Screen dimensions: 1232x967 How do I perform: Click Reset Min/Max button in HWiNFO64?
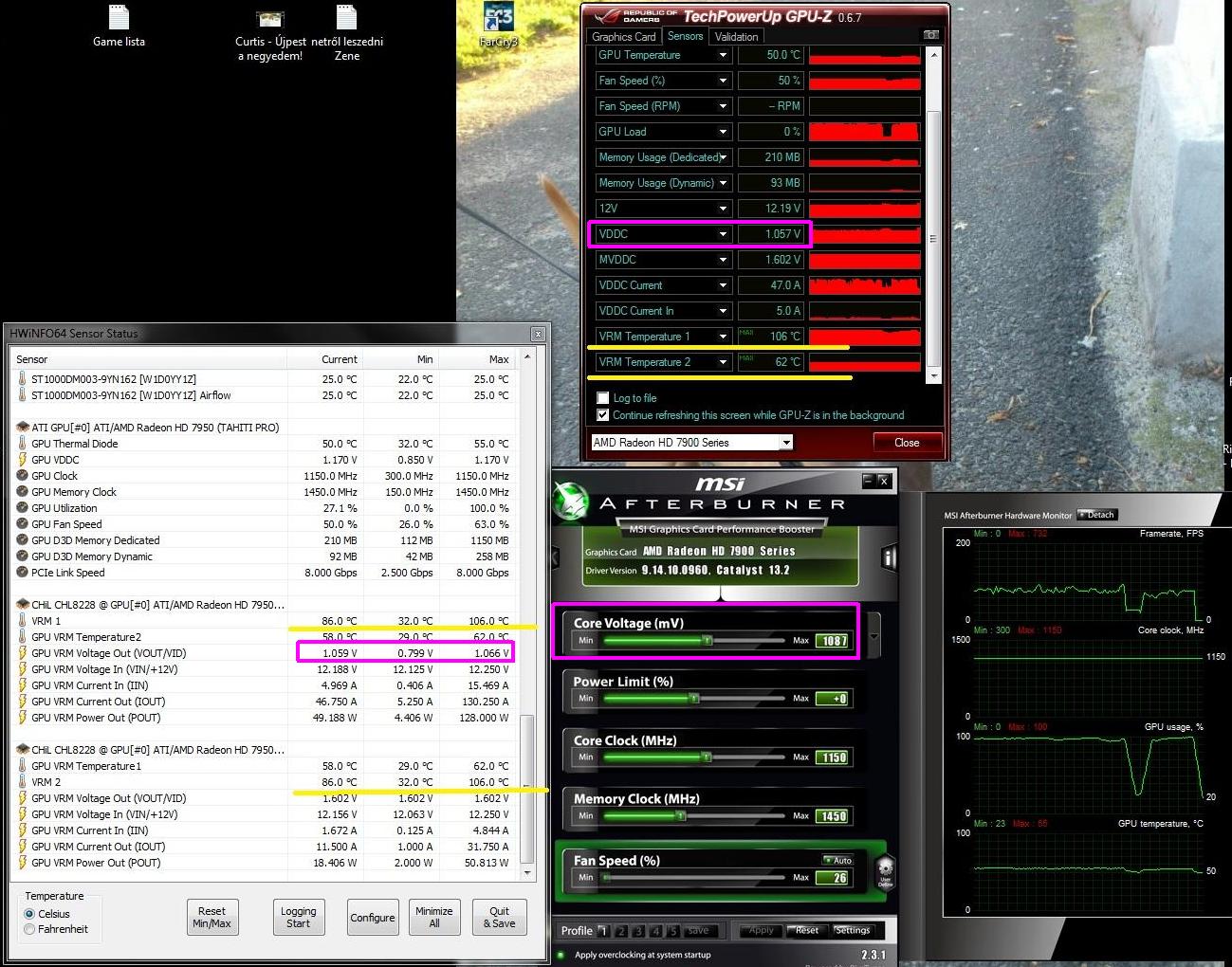tap(211, 917)
